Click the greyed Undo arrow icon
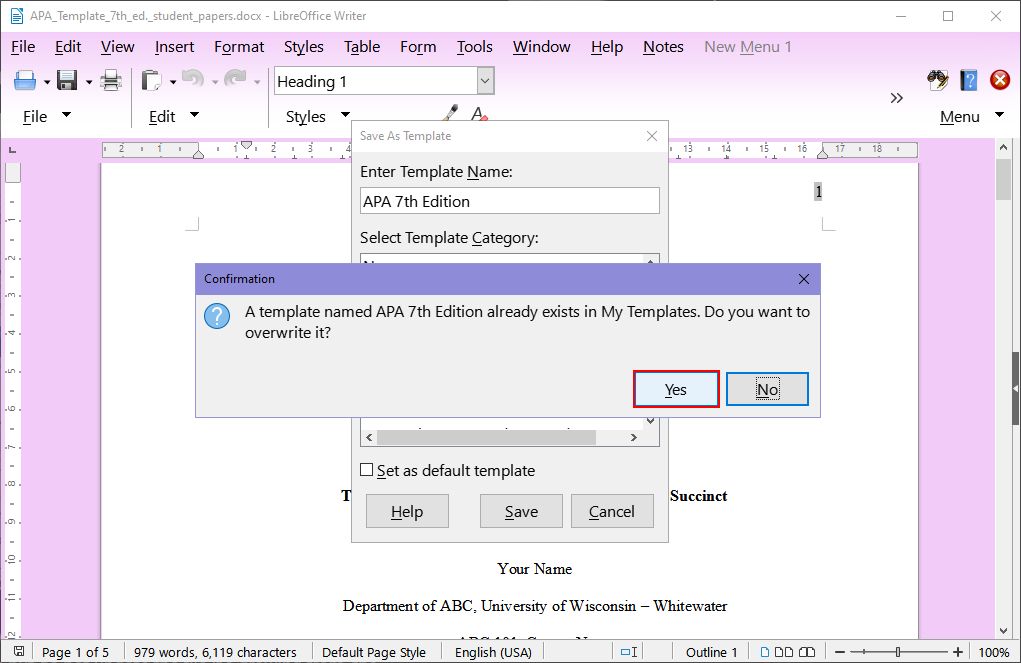Image resolution: width=1021 pixels, height=663 pixels. pyautogui.click(x=193, y=79)
